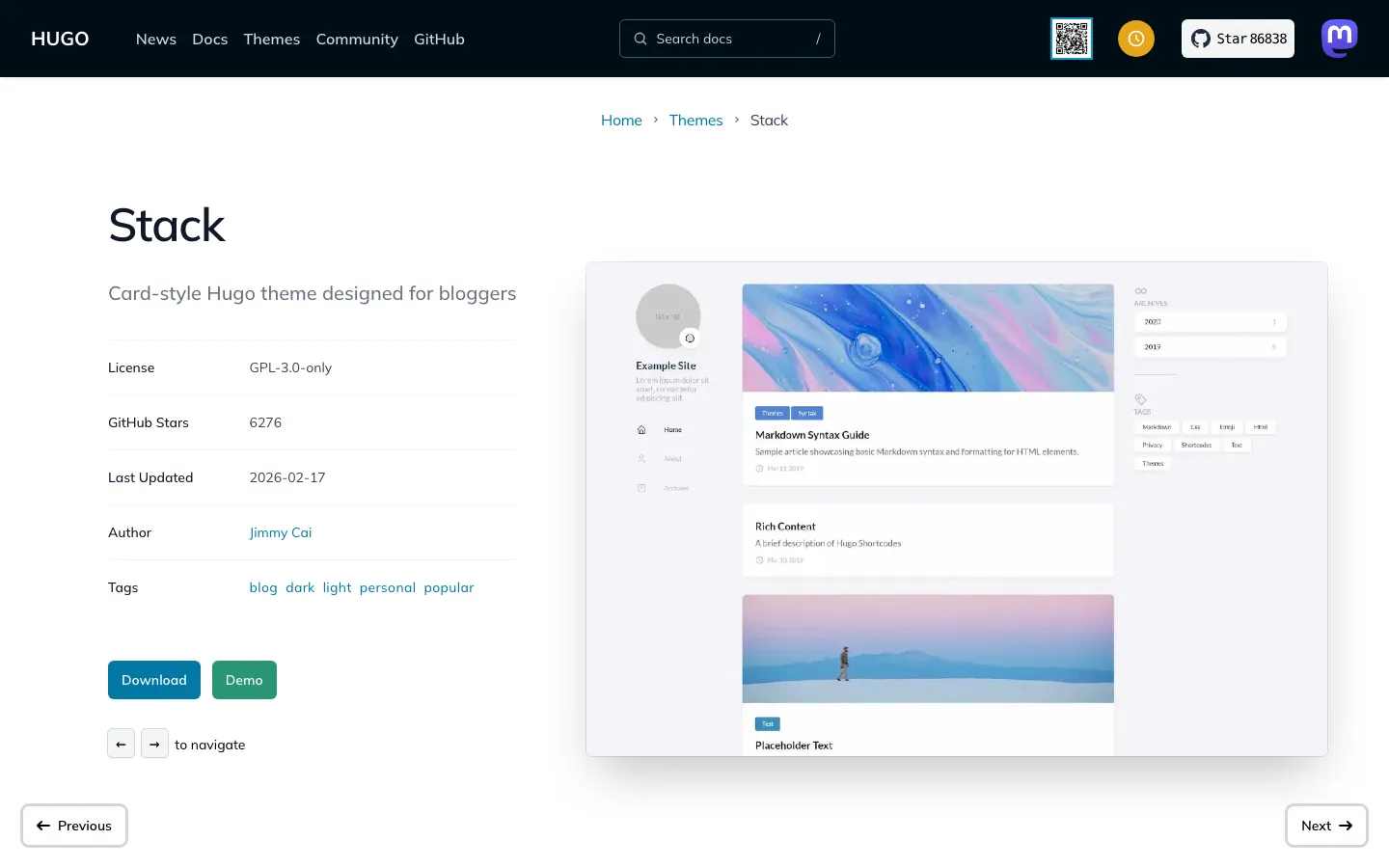Click the Stack breadcrumb text
1389x868 pixels.
[x=769, y=120]
